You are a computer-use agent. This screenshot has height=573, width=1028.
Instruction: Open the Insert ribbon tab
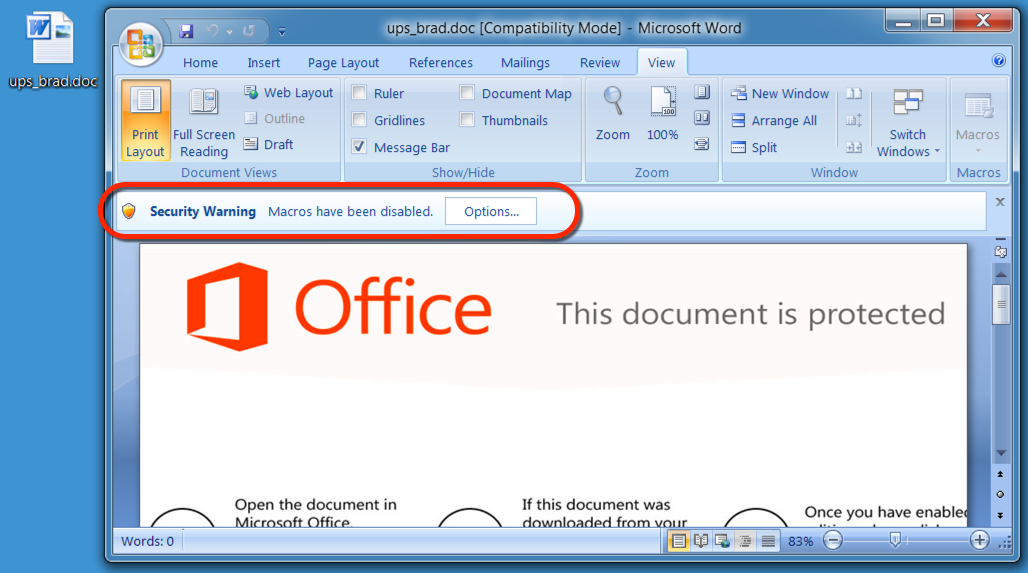264,63
